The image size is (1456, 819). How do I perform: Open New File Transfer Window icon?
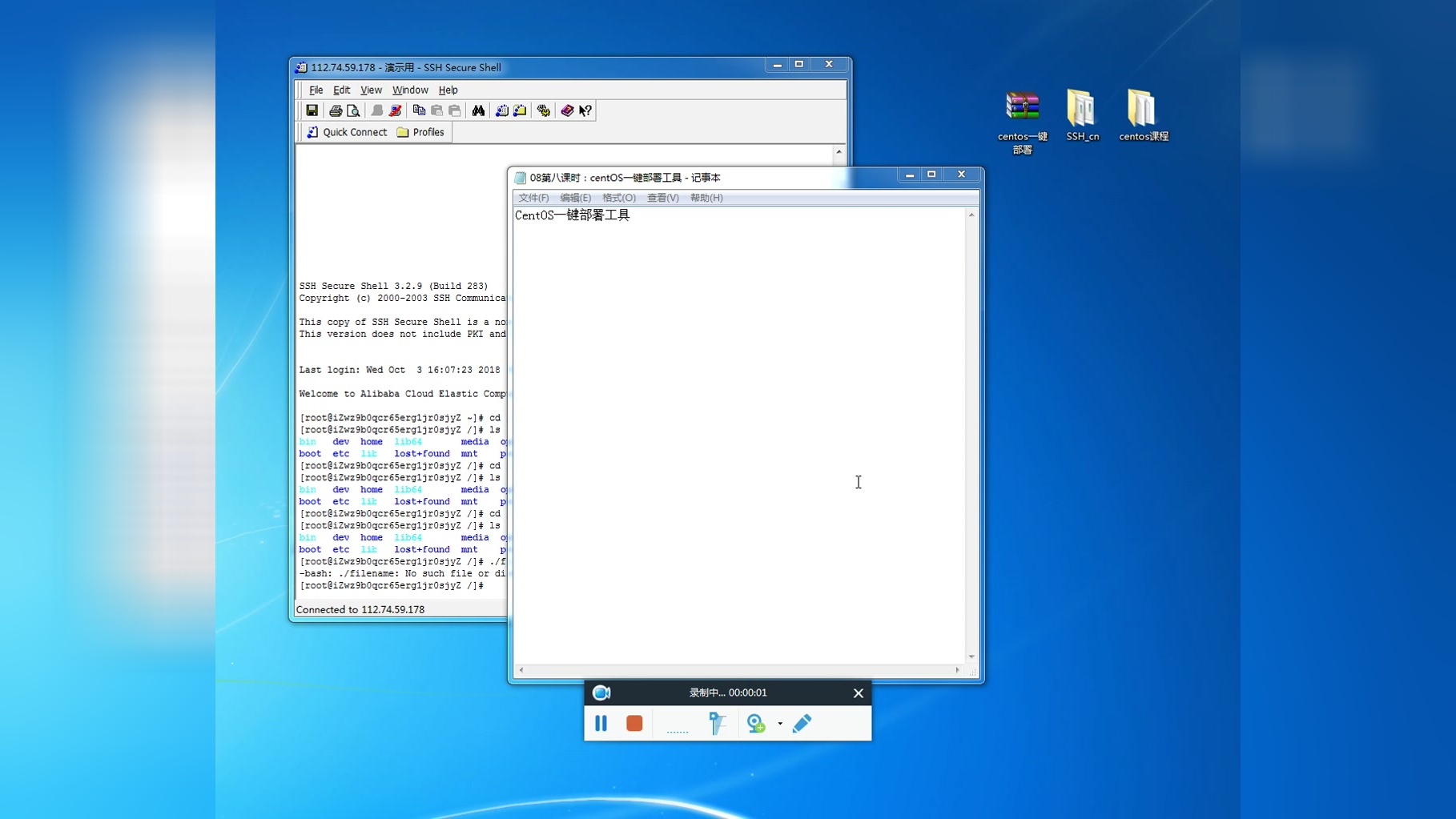pyautogui.click(x=520, y=110)
